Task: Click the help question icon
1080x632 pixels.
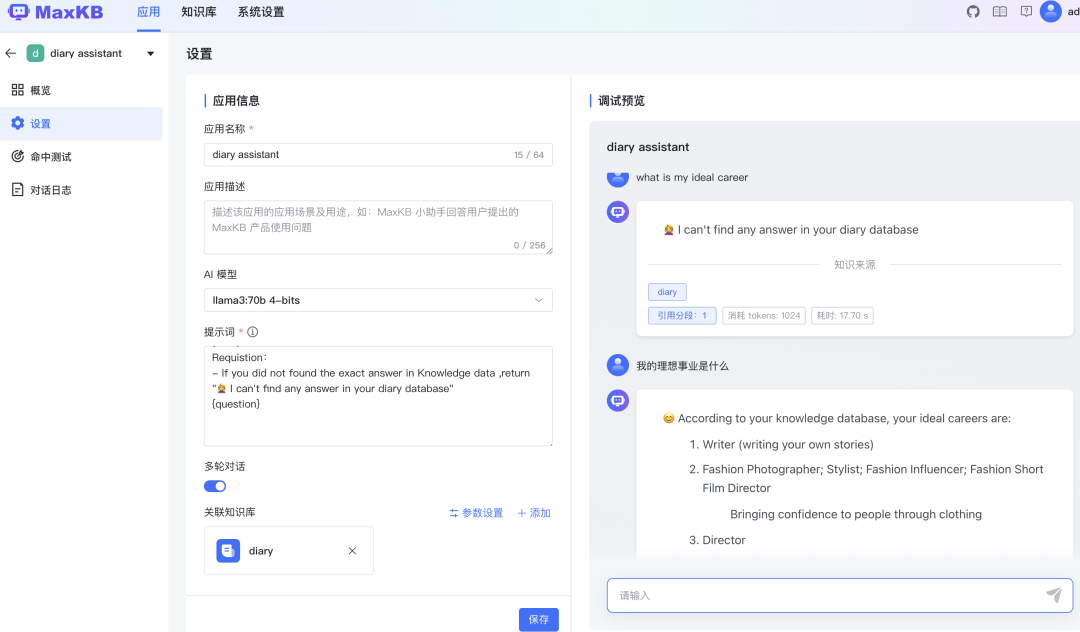Action: [1026, 12]
